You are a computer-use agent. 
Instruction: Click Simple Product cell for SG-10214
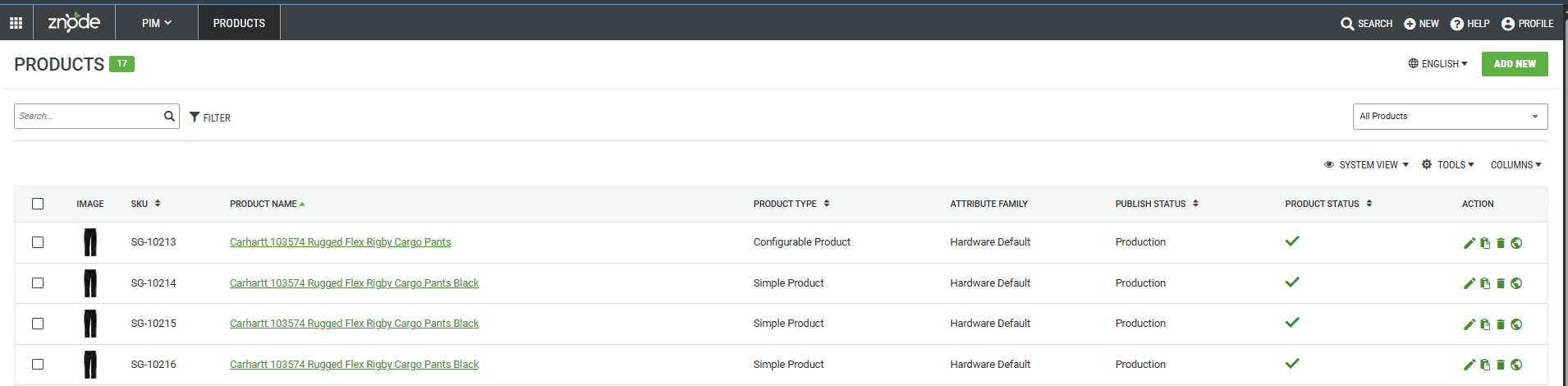[788, 283]
